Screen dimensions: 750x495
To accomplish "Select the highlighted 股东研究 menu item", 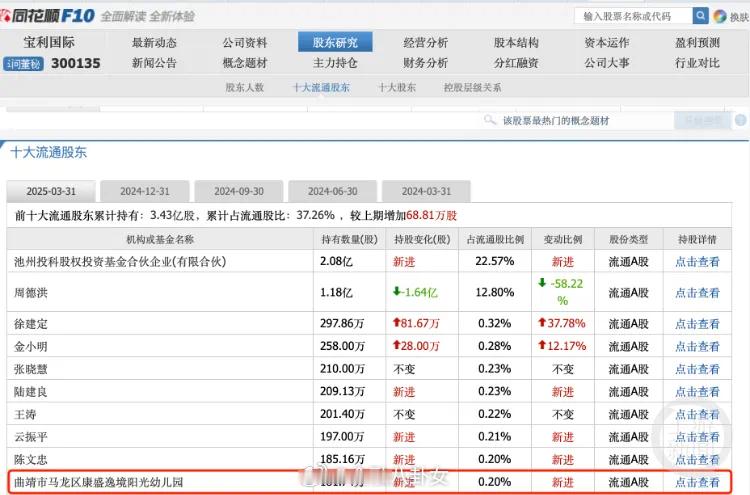I will coord(335,42).
